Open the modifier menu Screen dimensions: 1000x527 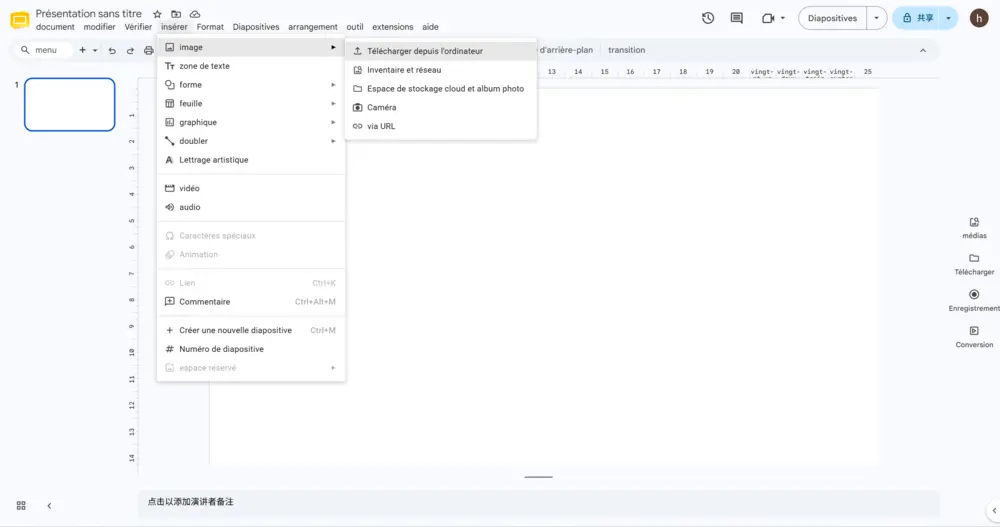tap(99, 27)
